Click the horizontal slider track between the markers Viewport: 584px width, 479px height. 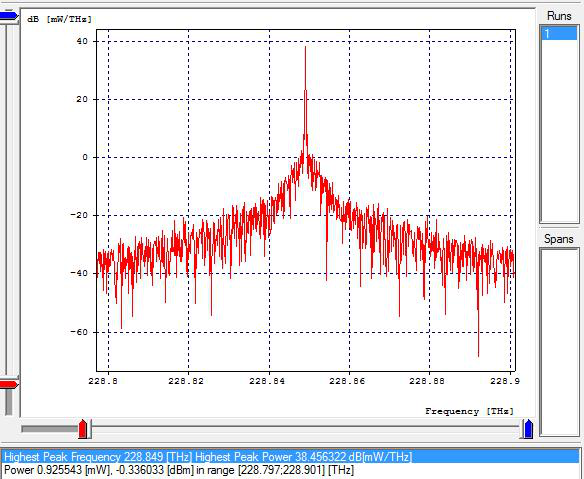(x=305, y=429)
